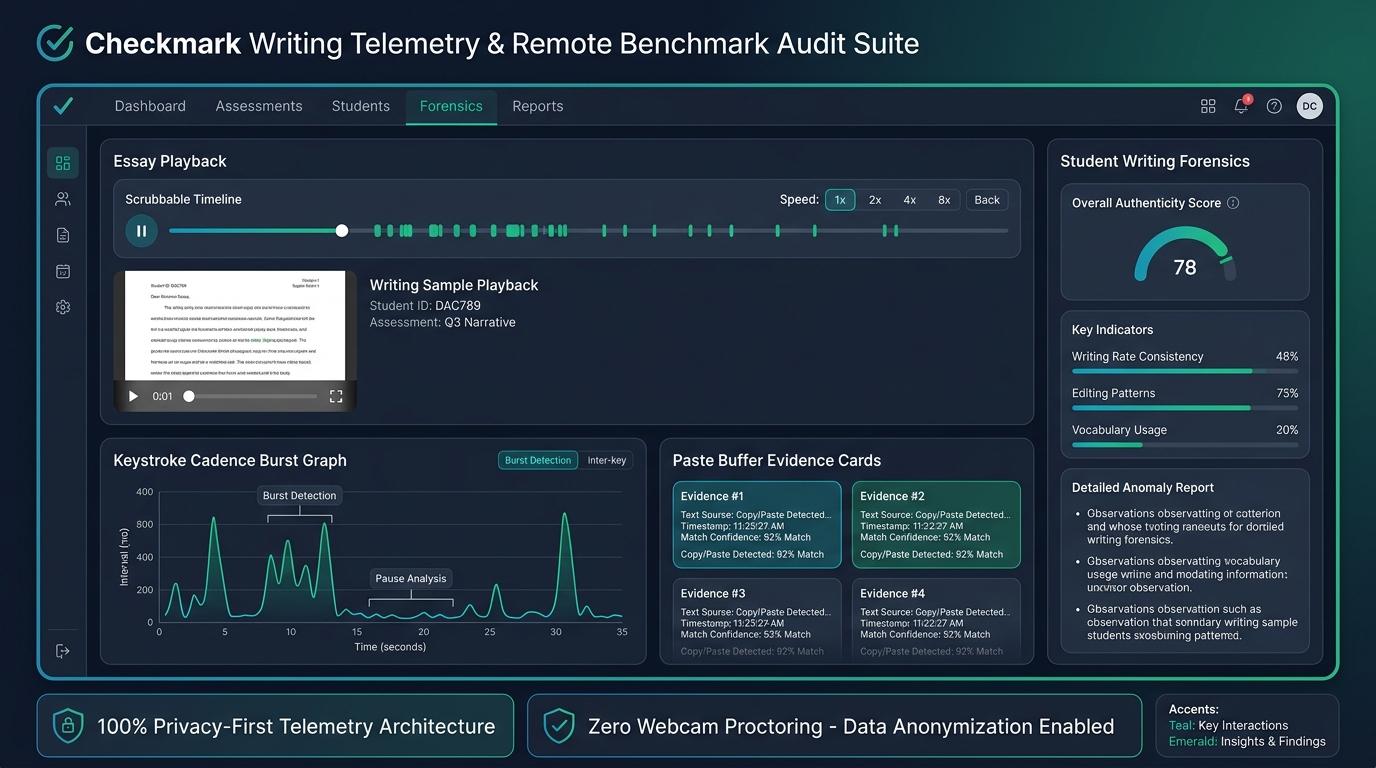Open the help question mark icon
This screenshot has height=768, width=1376.
pyautogui.click(x=1274, y=106)
